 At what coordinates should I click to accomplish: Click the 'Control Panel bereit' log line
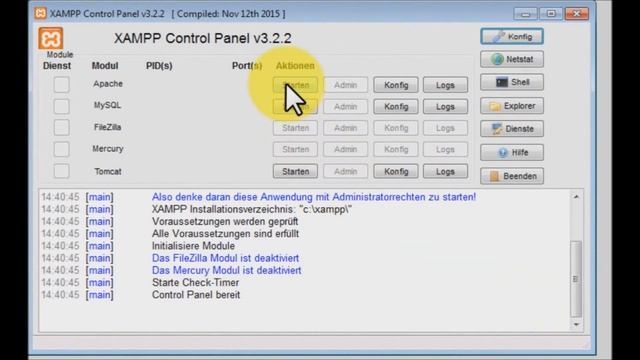(196, 295)
